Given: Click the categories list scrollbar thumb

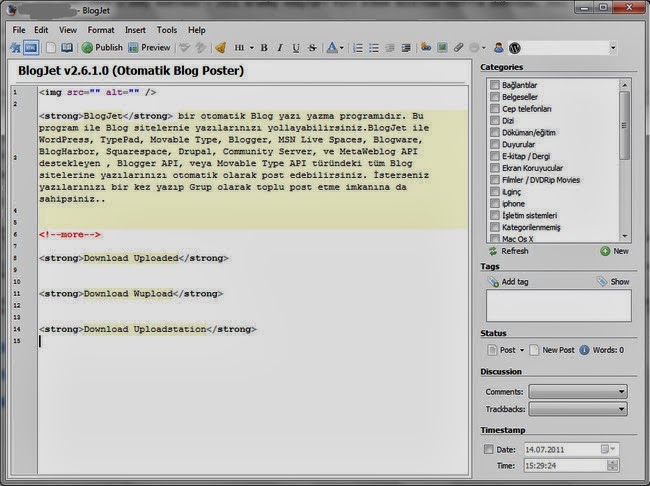Looking at the screenshot, I should pyautogui.click(x=624, y=125).
